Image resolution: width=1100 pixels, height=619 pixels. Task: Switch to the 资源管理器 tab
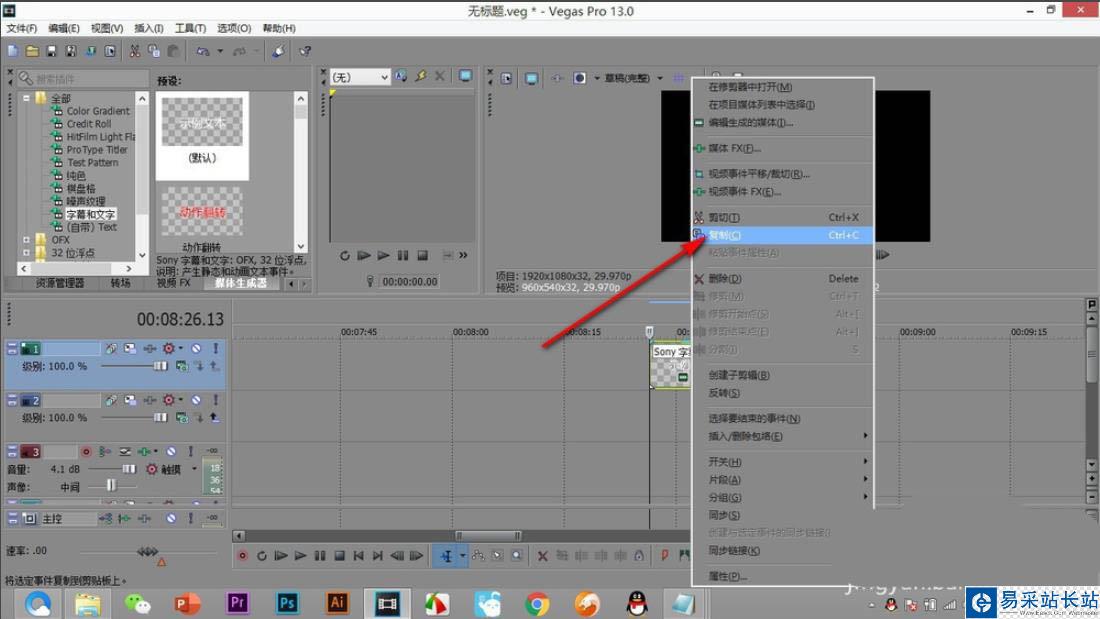(60, 283)
